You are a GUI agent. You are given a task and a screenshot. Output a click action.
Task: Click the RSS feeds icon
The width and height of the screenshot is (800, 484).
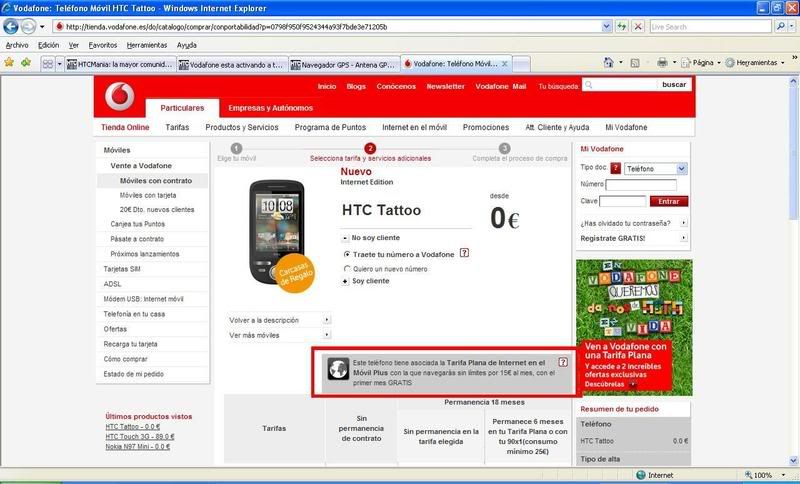coord(635,63)
